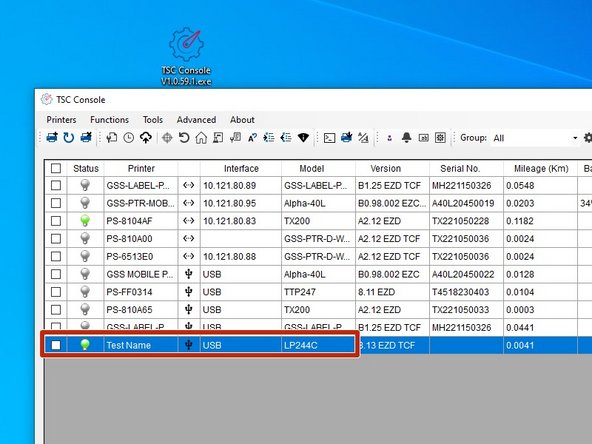Click the second blue list arrow icon
The image size is (592, 444).
pos(286,138)
